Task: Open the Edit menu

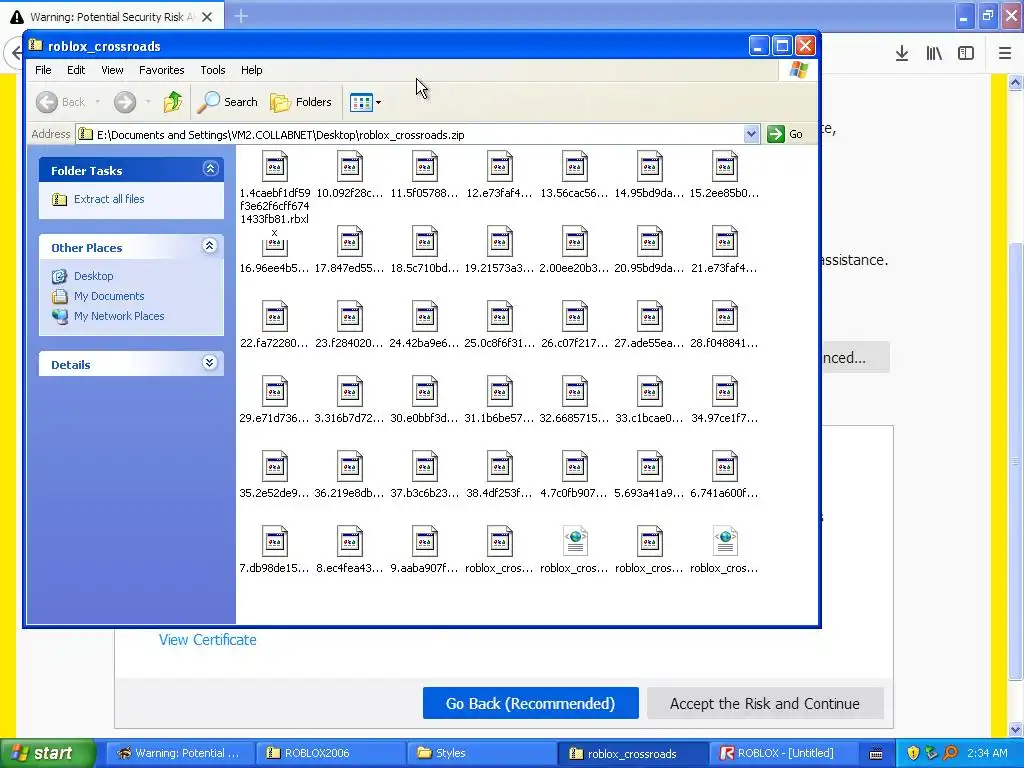Action: (x=76, y=70)
